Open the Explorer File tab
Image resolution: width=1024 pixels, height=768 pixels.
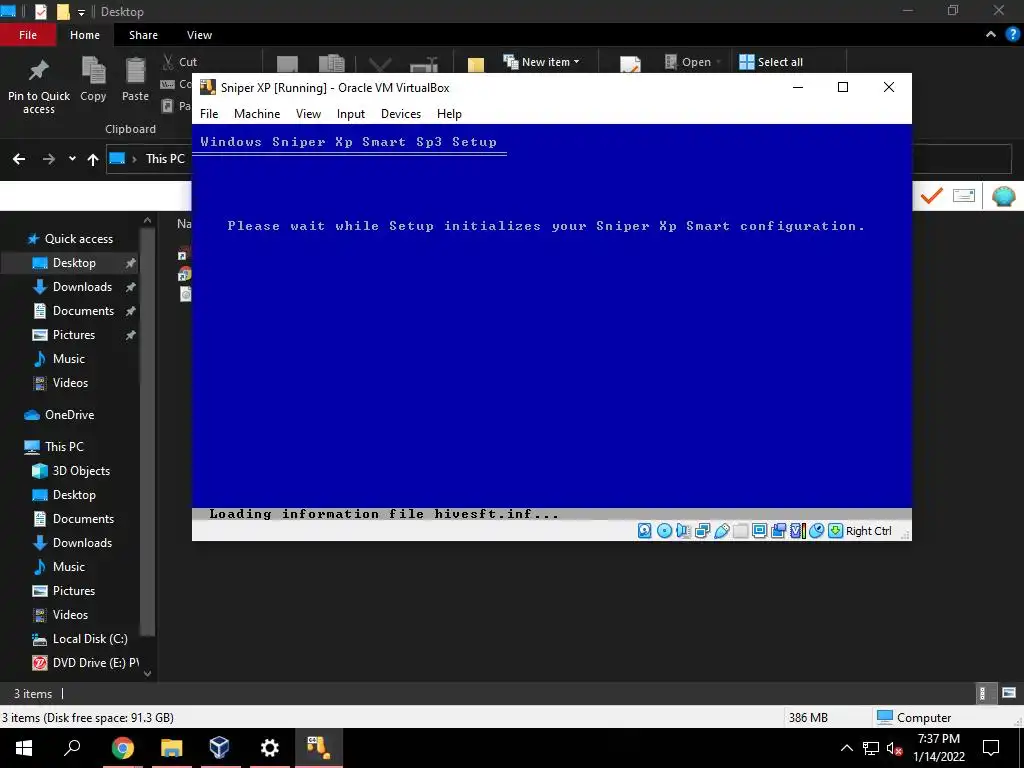pos(28,35)
